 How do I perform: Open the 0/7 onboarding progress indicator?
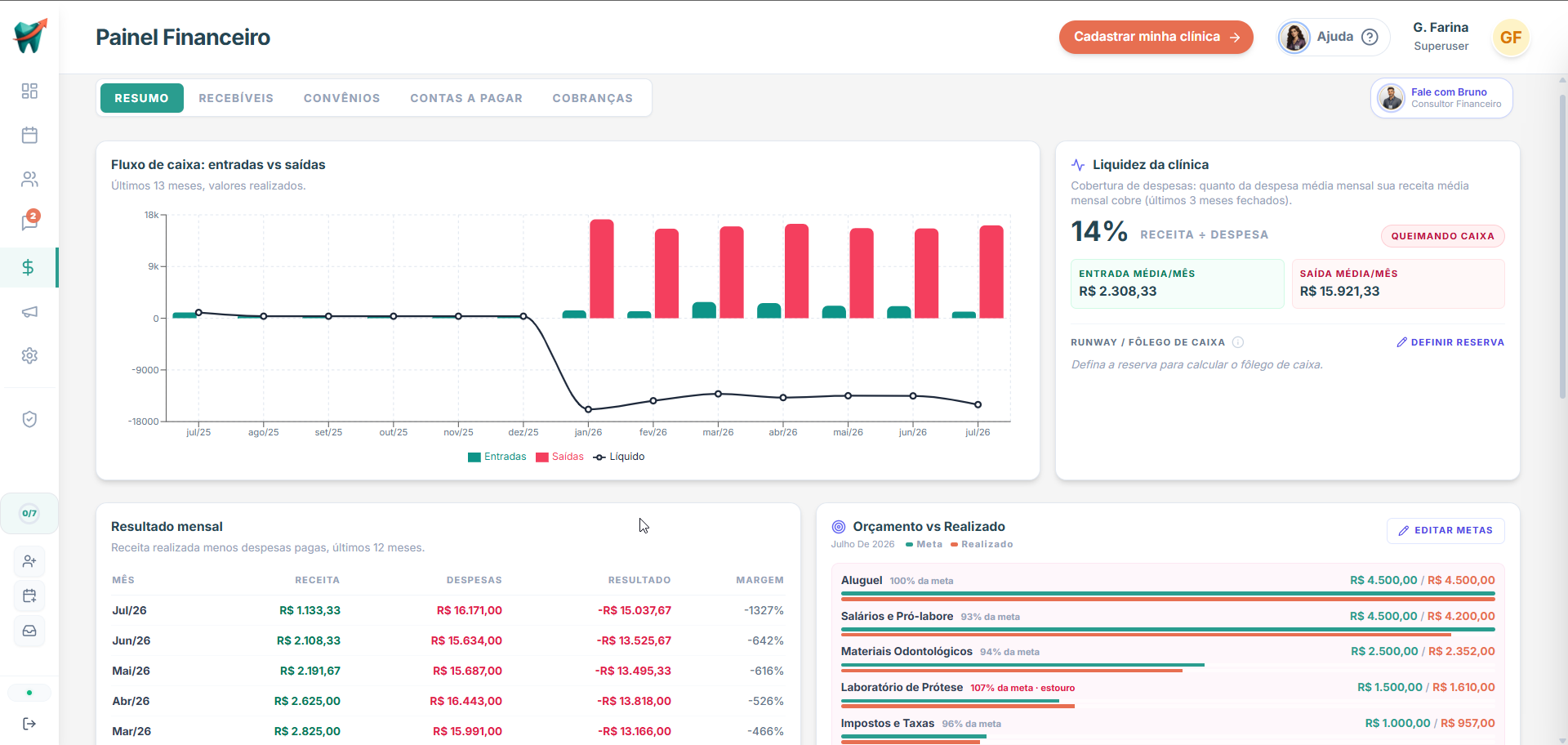point(29,513)
